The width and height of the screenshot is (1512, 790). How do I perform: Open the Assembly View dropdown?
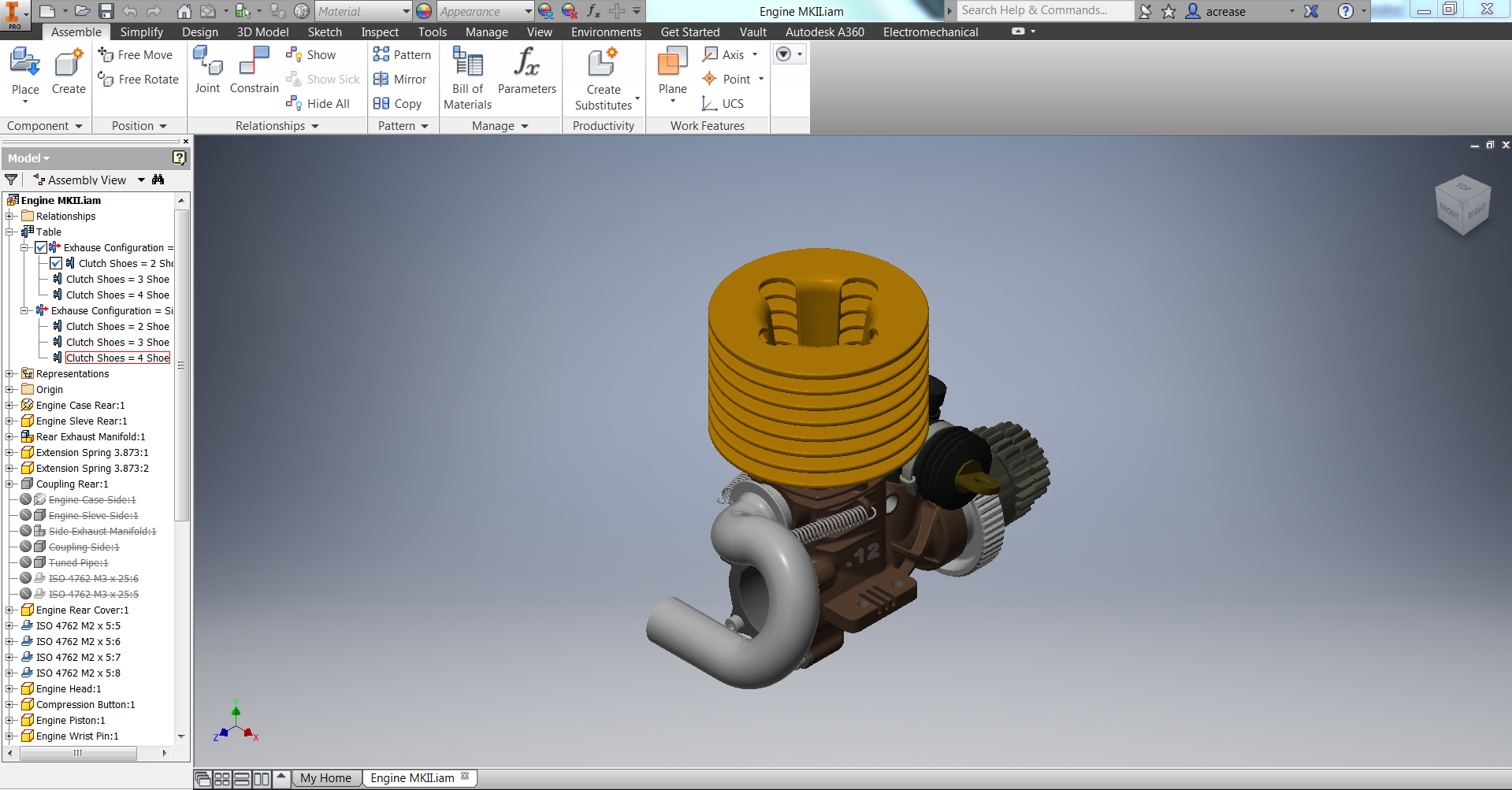[x=141, y=180]
